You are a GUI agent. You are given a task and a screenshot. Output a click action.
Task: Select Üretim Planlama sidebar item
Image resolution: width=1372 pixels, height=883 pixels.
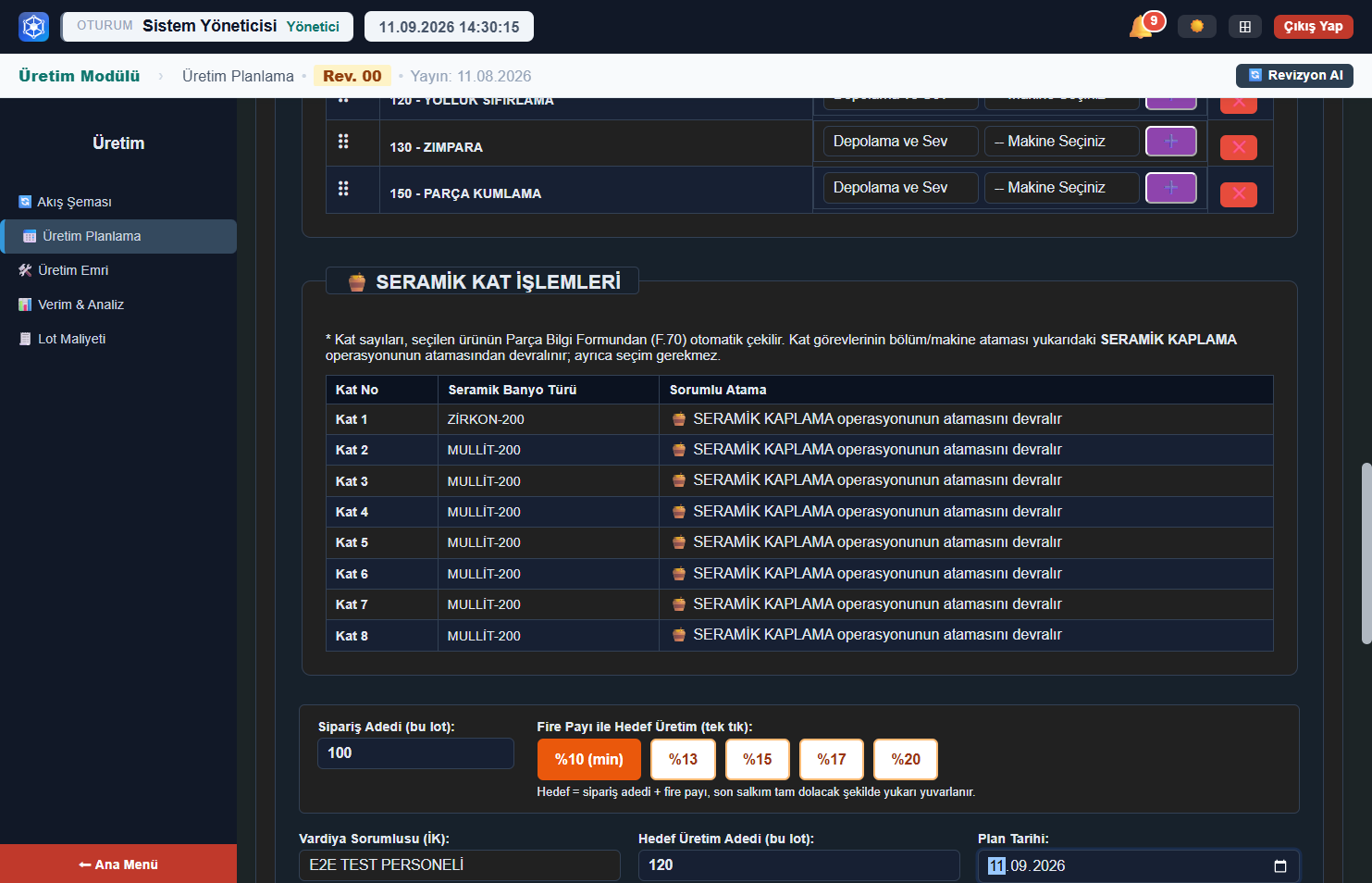click(x=118, y=236)
